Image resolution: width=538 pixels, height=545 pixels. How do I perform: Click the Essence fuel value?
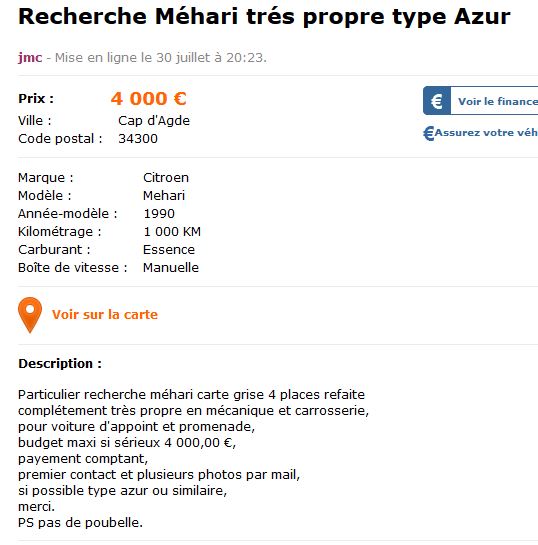pos(169,250)
